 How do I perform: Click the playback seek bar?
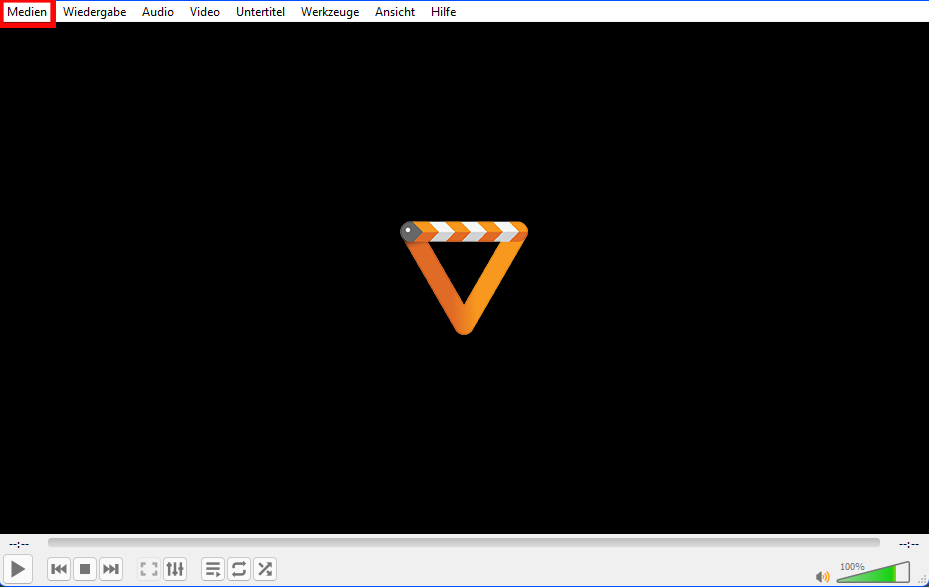(463, 543)
